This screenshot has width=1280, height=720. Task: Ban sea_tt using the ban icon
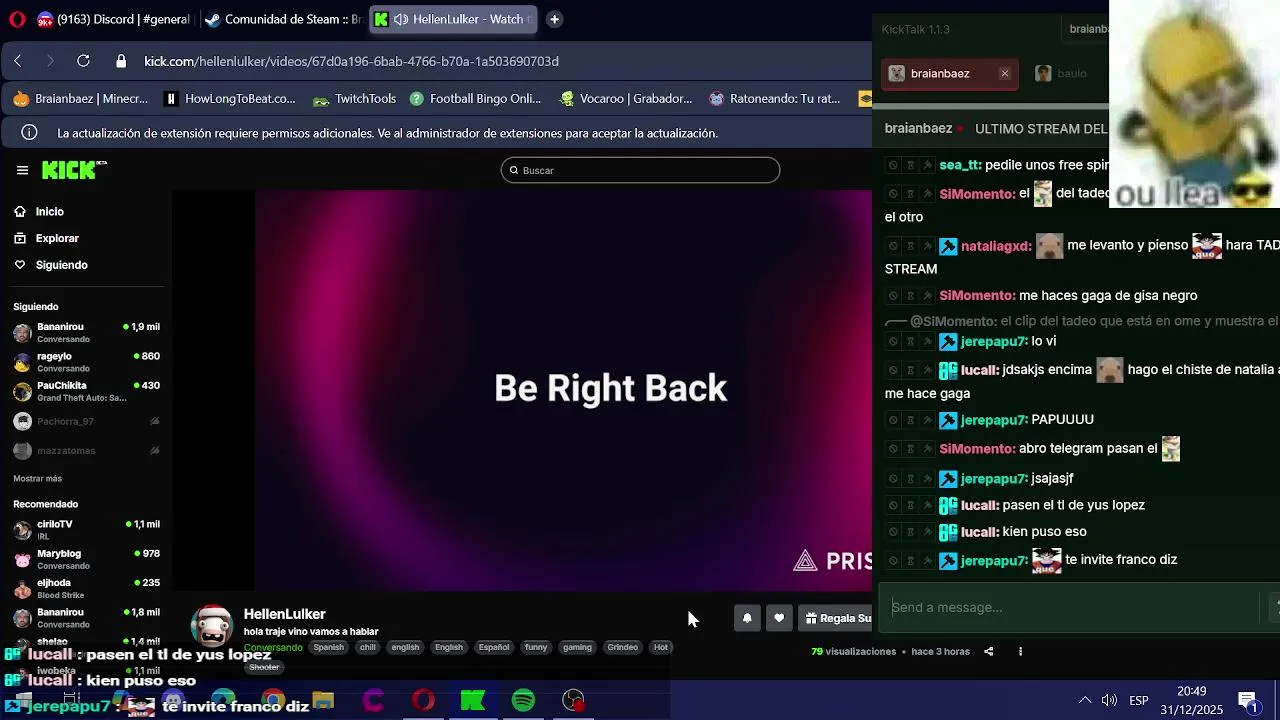tap(894, 165)
